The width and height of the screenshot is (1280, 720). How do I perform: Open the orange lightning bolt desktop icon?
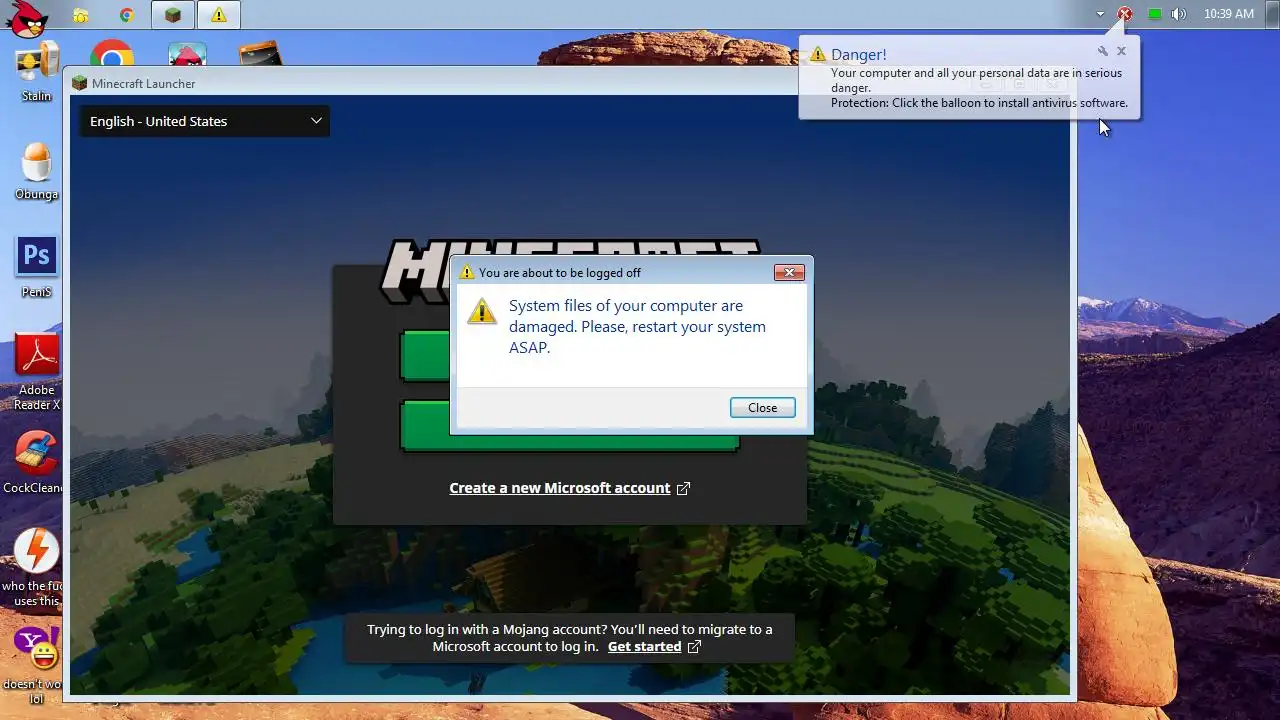pos(37,567)
